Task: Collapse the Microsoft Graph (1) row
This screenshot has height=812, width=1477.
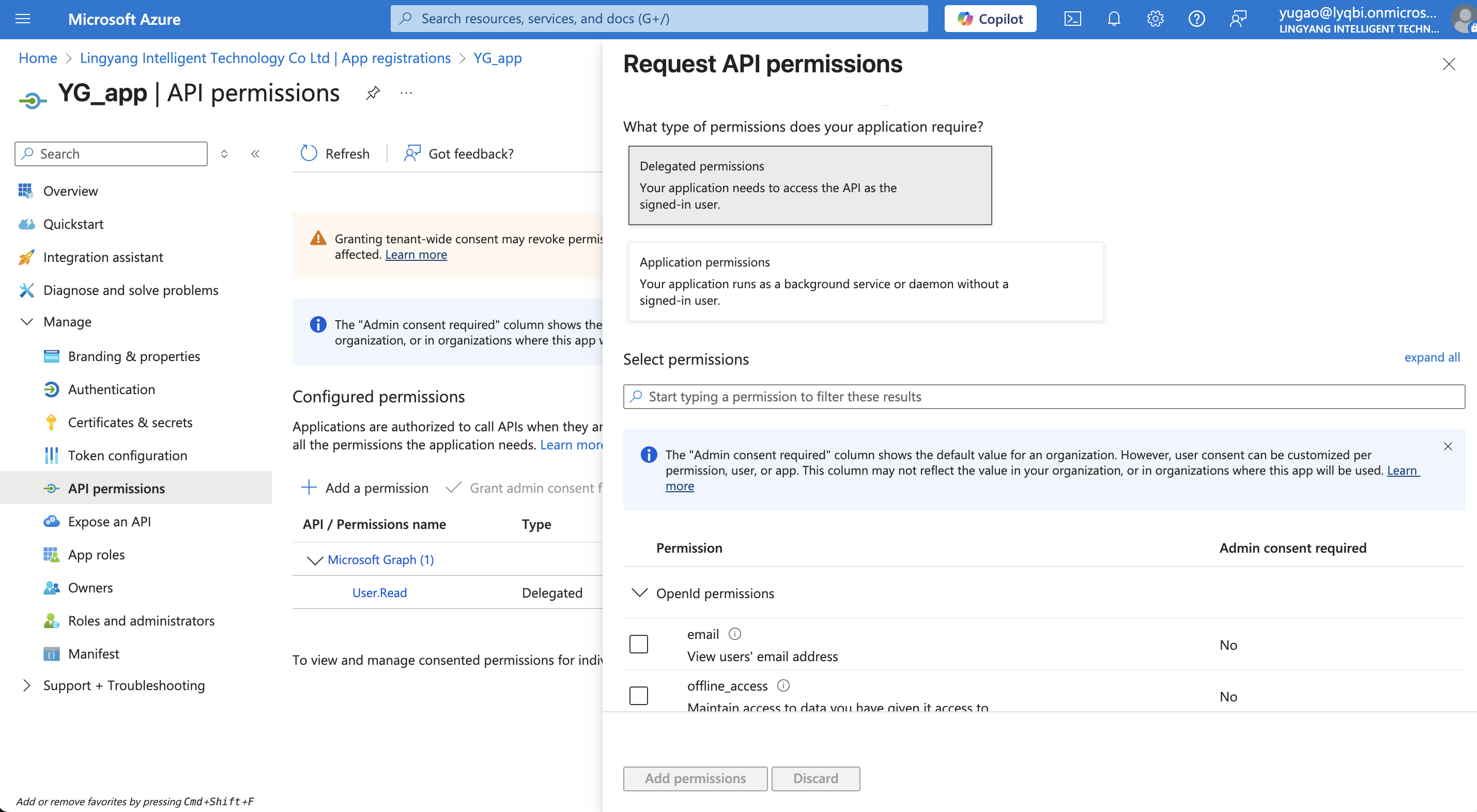Action: point(314,560)
